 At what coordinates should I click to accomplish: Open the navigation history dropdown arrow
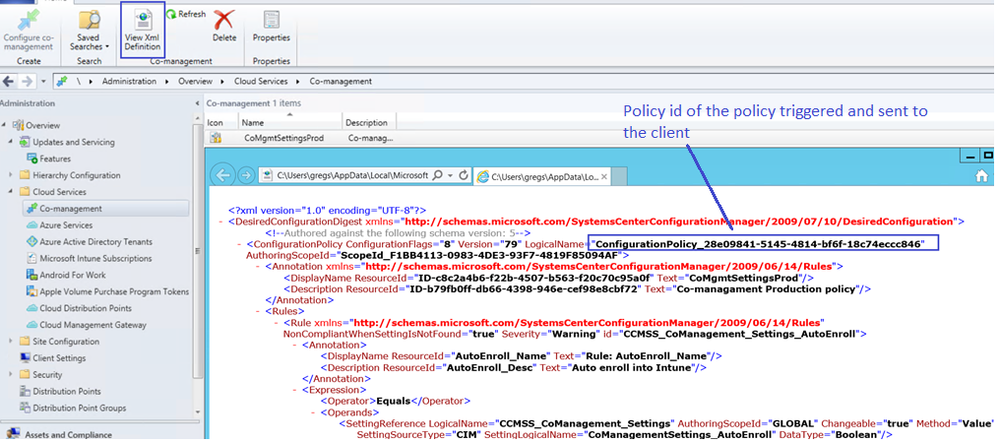tap(43, 82)
